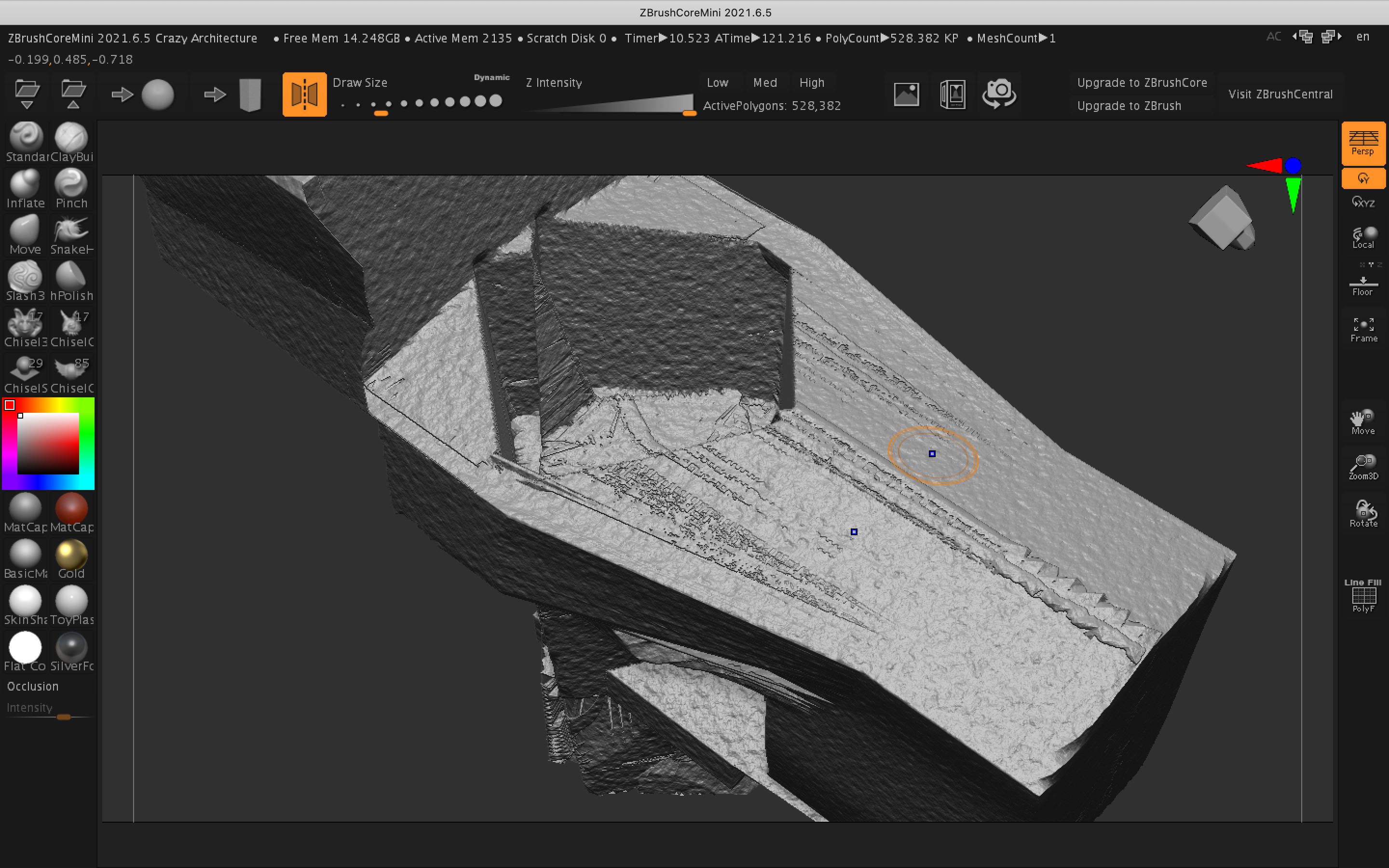Click Upgrade to ZBrushCore
Viewport: 1389px width, 868px height.
(x=1142, y=82)
